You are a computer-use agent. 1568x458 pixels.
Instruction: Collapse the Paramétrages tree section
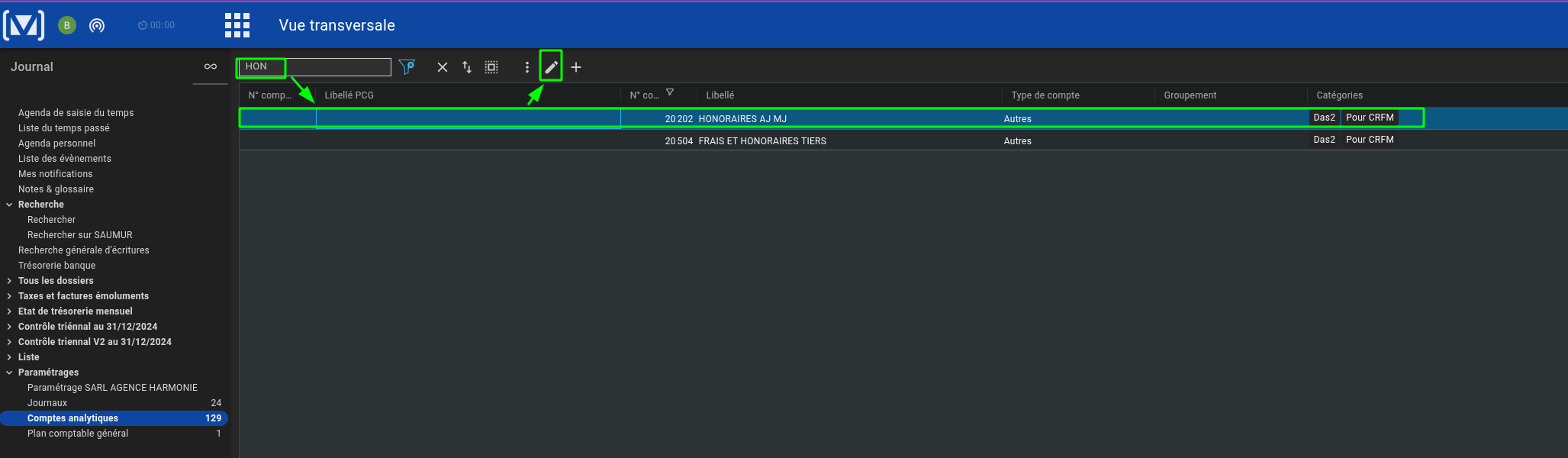9,373
